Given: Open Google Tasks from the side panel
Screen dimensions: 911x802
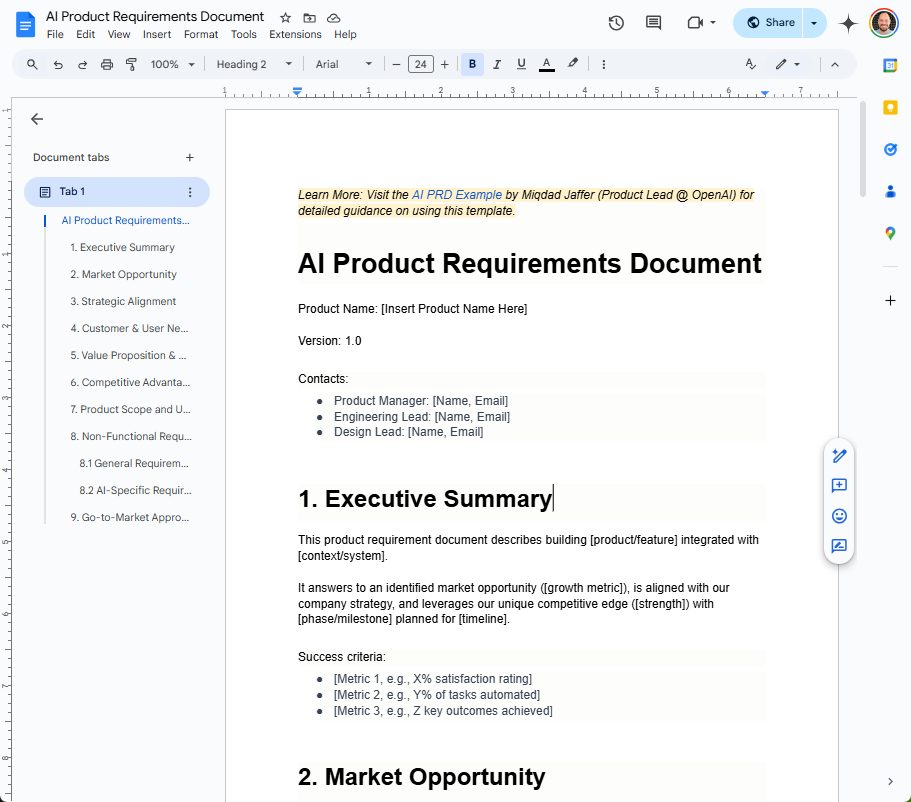Looking at the screenshot, I should 888,149.
